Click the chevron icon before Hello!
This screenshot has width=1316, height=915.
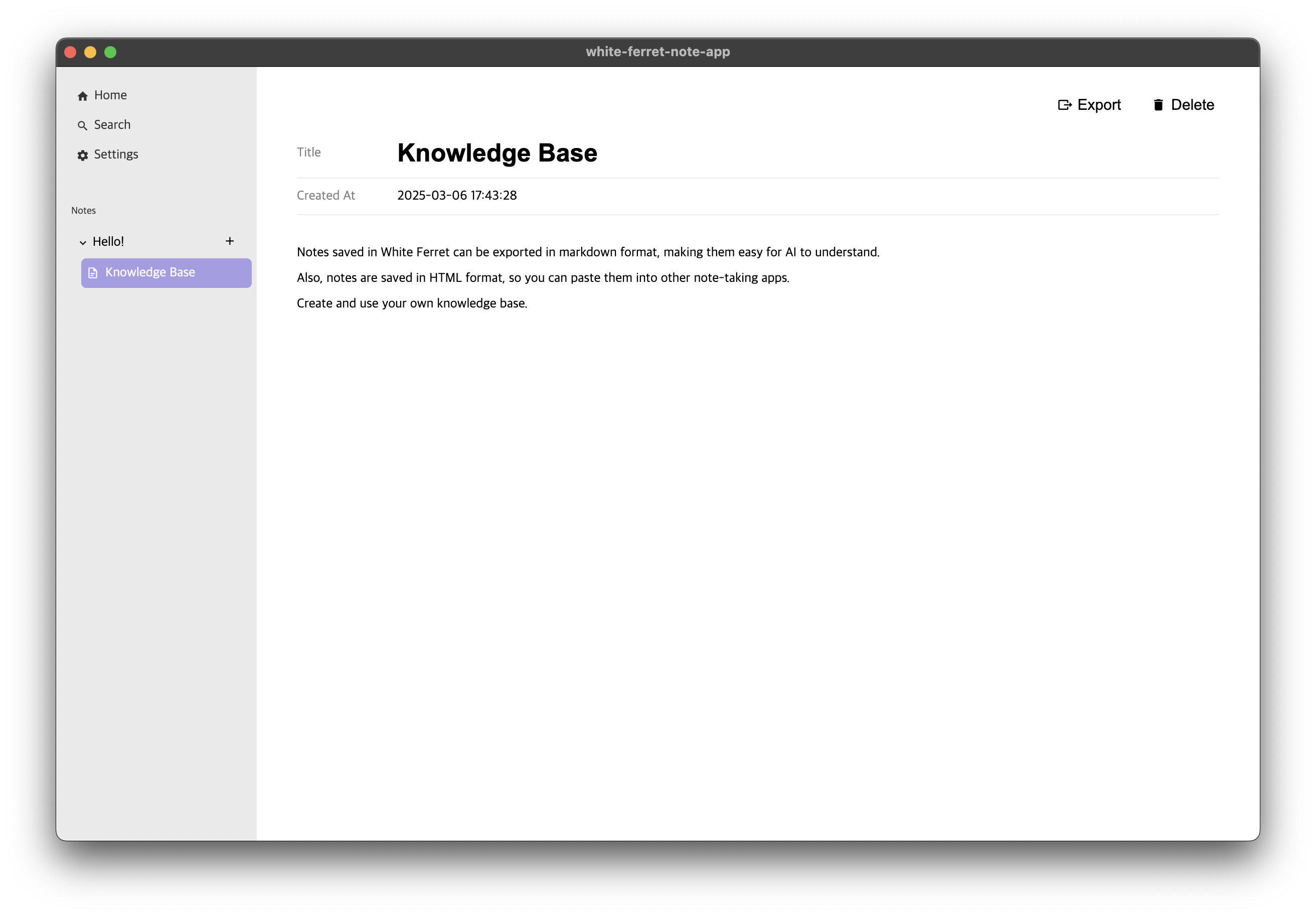[x=83, y=242]
